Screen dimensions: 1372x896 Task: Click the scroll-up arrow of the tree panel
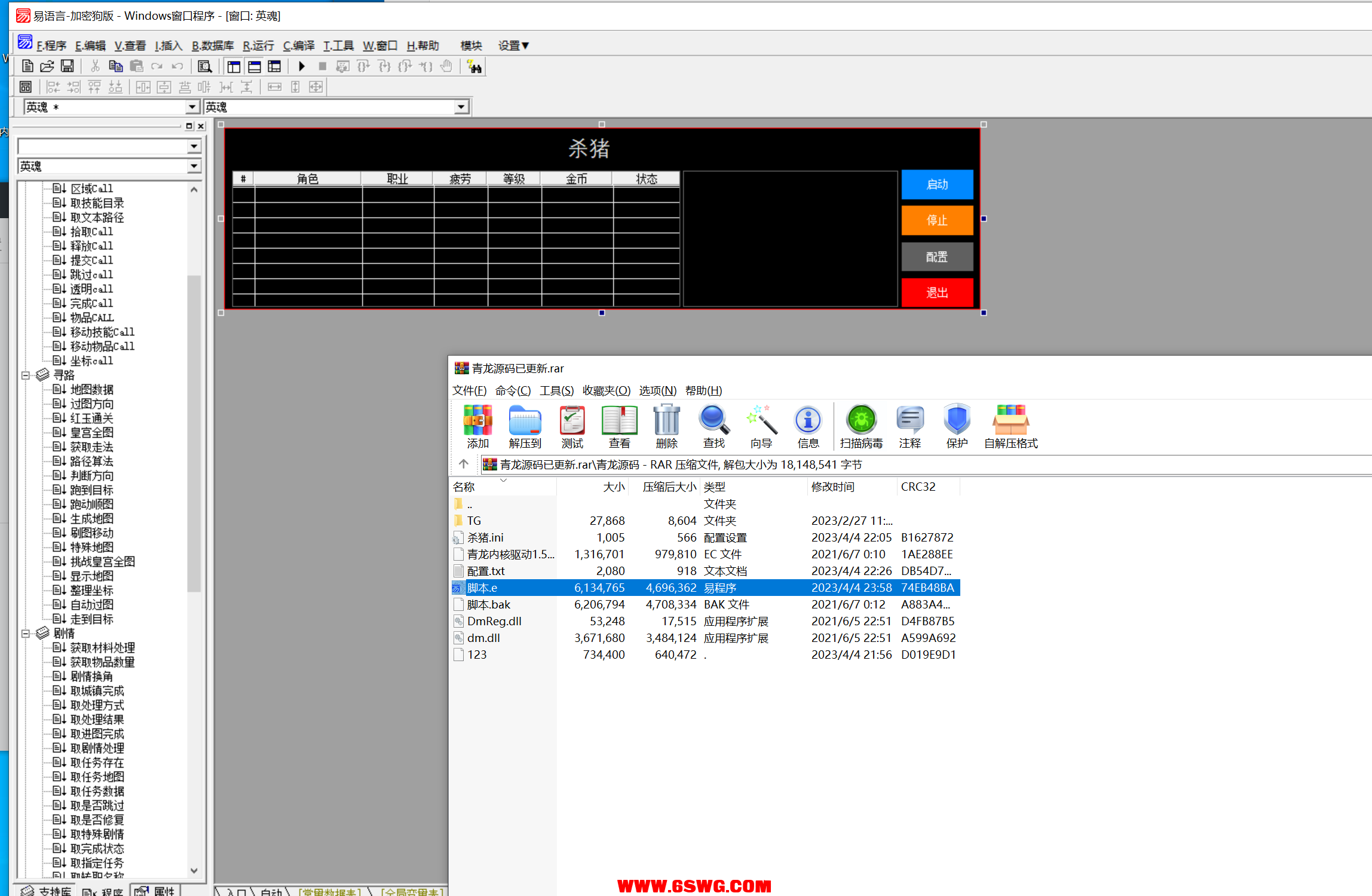[194, 189]
